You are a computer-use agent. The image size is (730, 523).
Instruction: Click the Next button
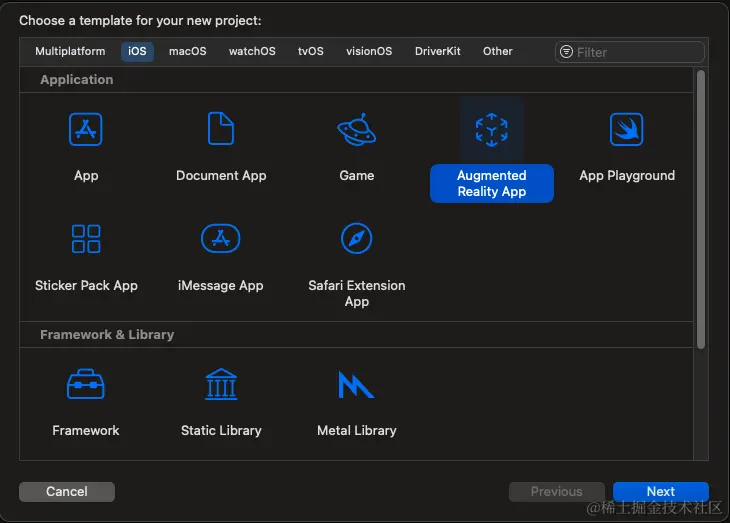point(661,492)
